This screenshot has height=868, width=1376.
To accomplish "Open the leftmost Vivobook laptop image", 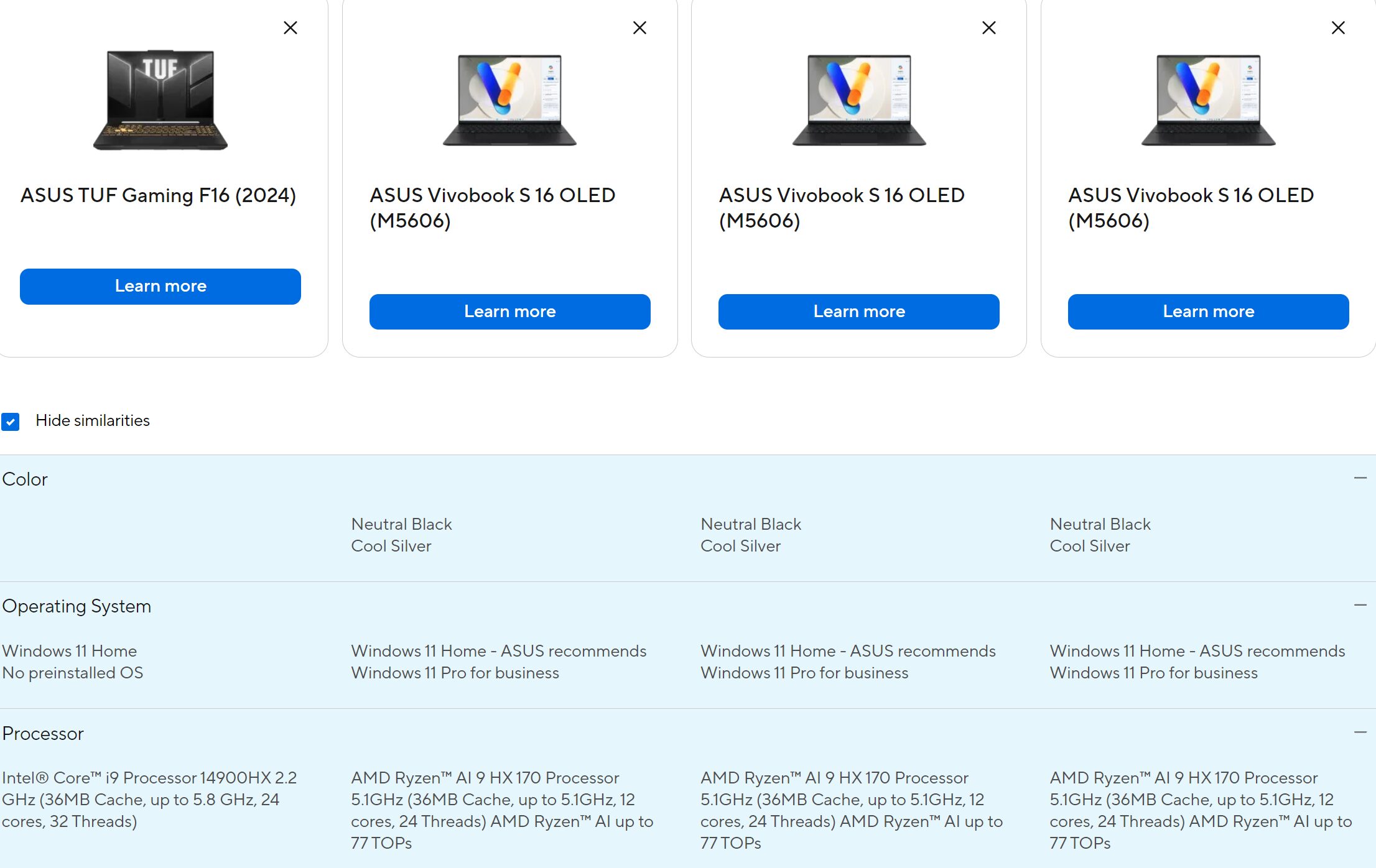I will [509, 99].
